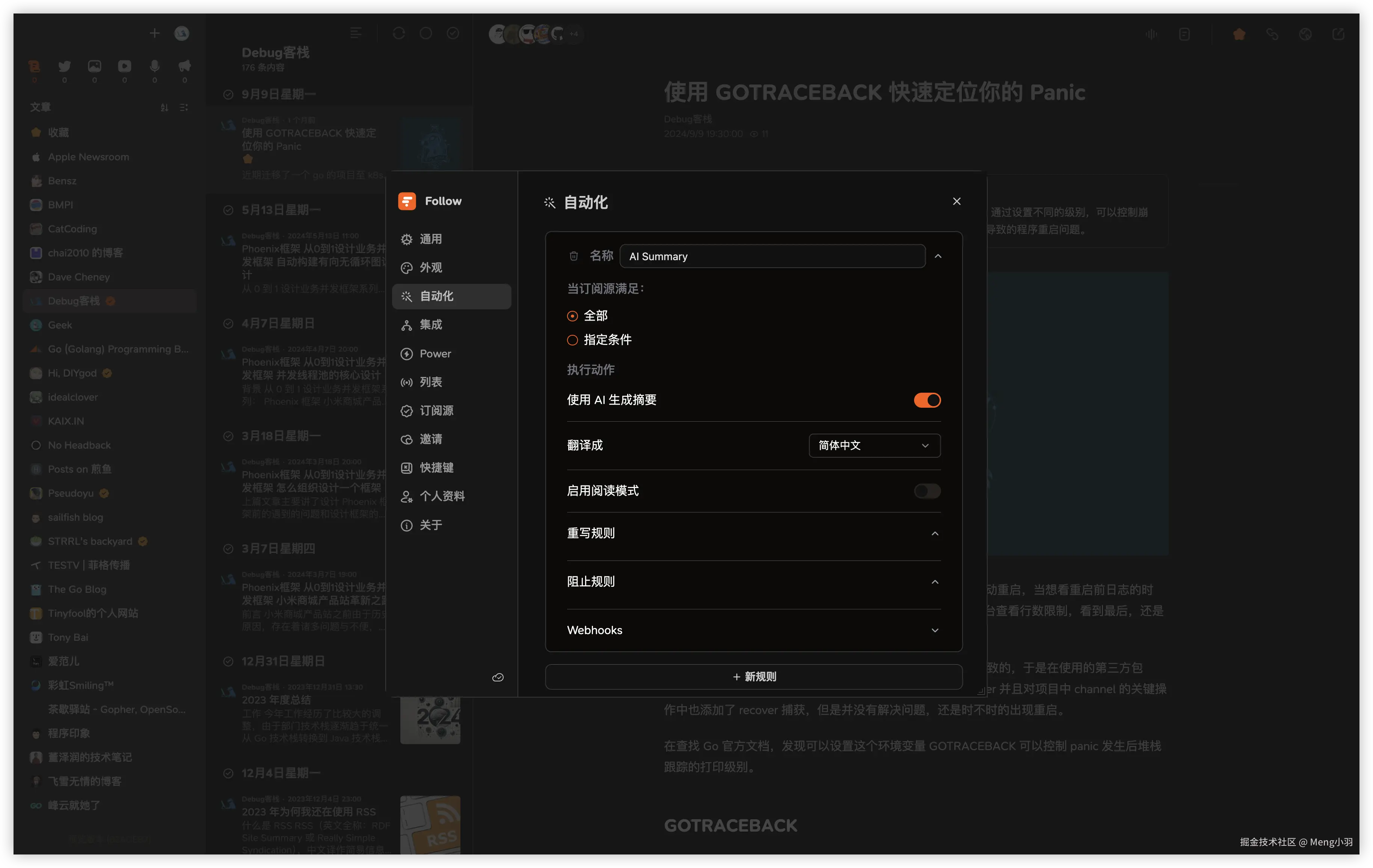Mark 3月18日星期一 entries as read

[228, 437]
